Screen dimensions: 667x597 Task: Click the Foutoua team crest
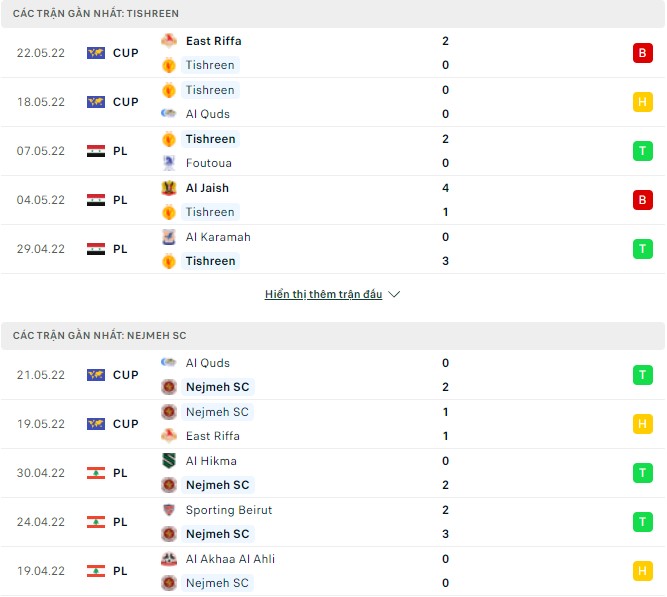click(169, 163)
